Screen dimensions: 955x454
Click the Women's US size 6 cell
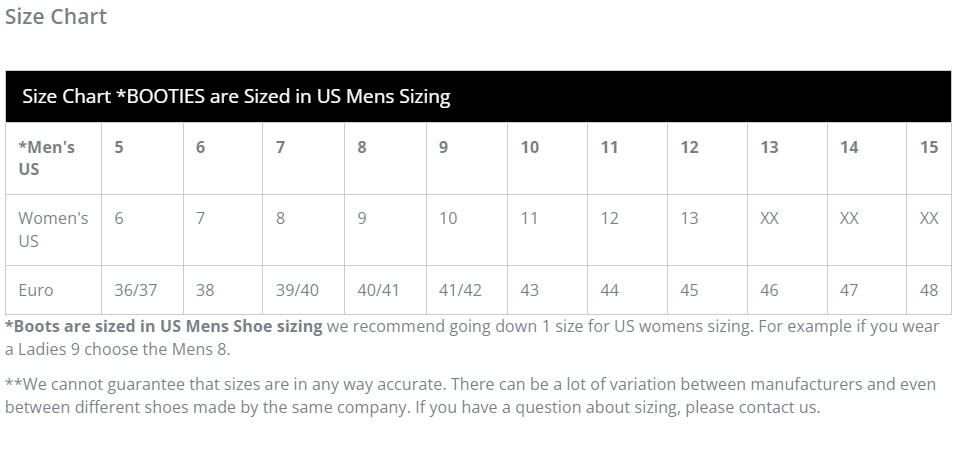119,218
